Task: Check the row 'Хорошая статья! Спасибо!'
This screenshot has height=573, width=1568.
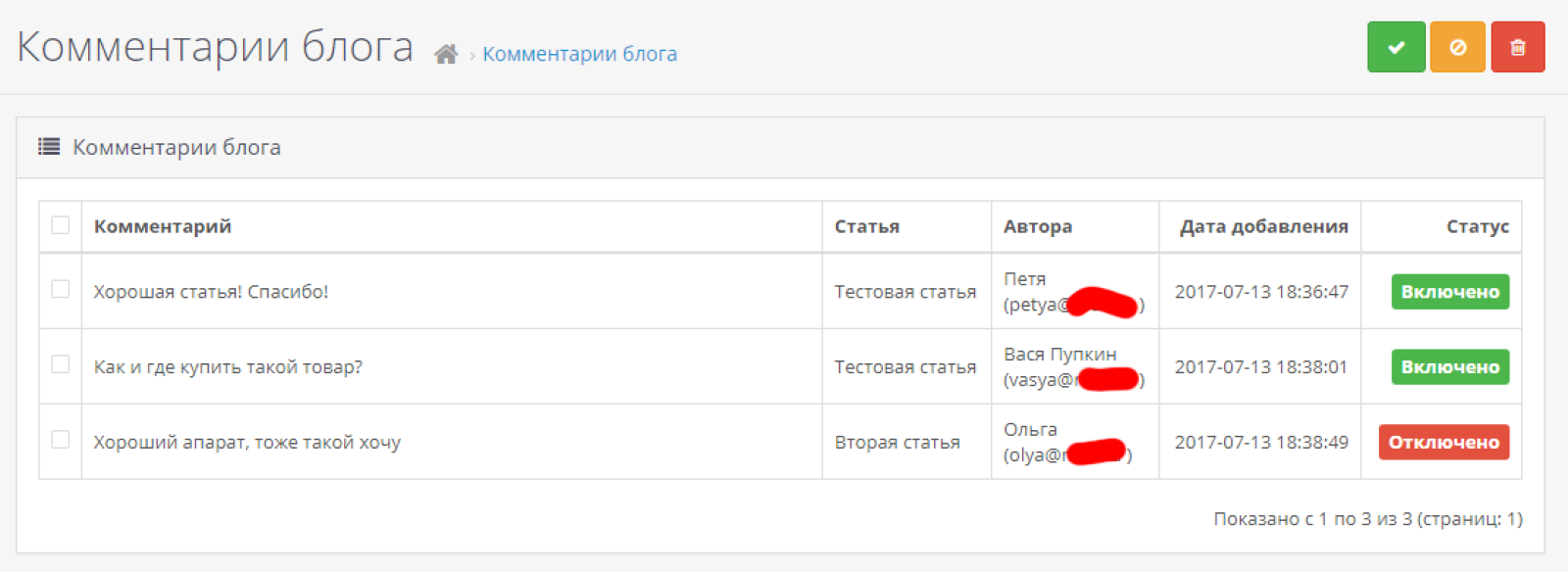Action: pyautogui.click(x=61, y=289)
